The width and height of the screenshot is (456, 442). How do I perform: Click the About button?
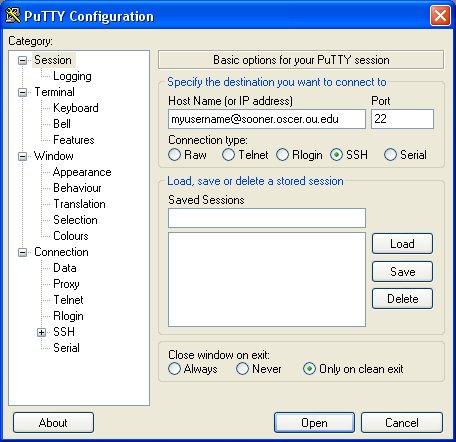tap(53, 423)
